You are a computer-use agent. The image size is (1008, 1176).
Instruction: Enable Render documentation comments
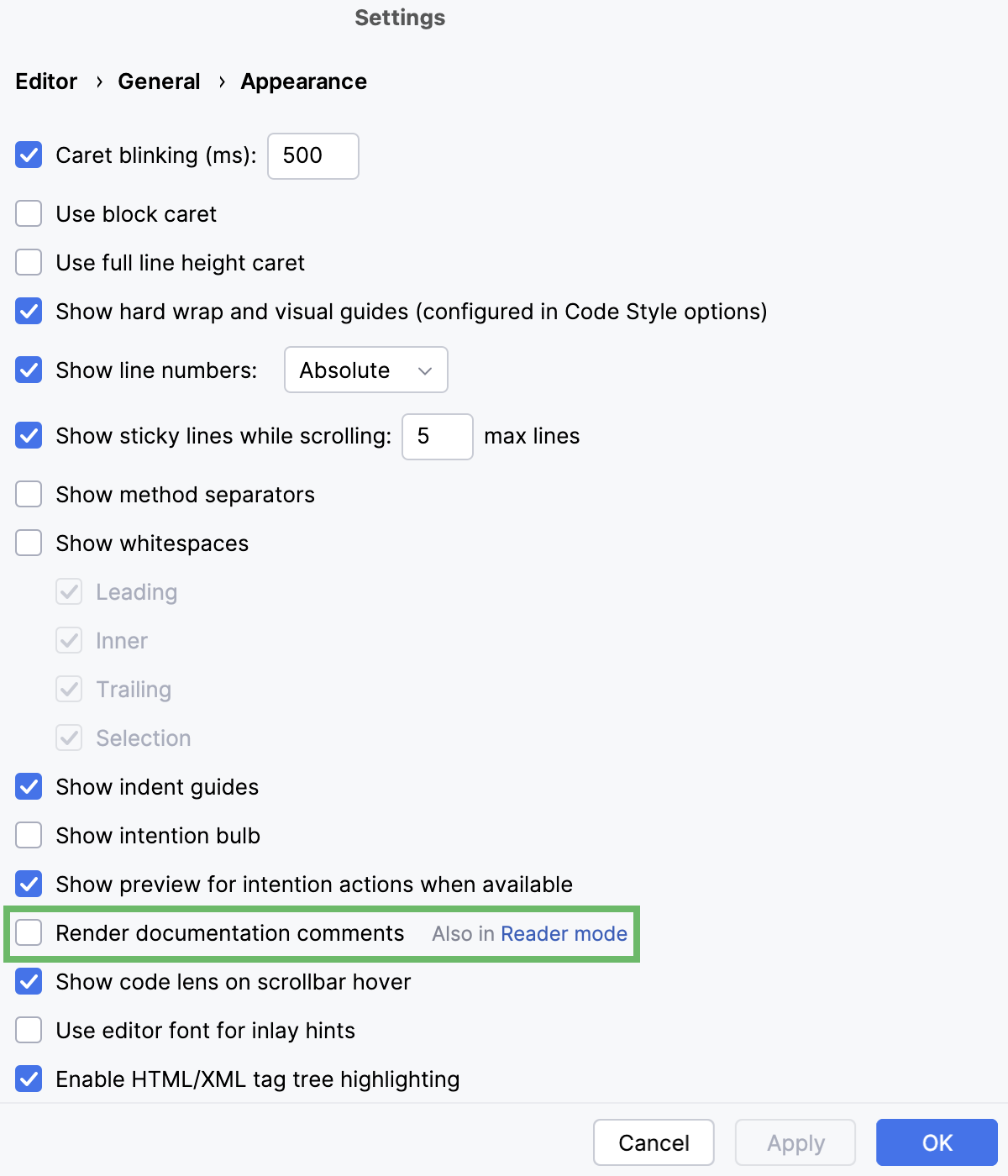(28, 932)
